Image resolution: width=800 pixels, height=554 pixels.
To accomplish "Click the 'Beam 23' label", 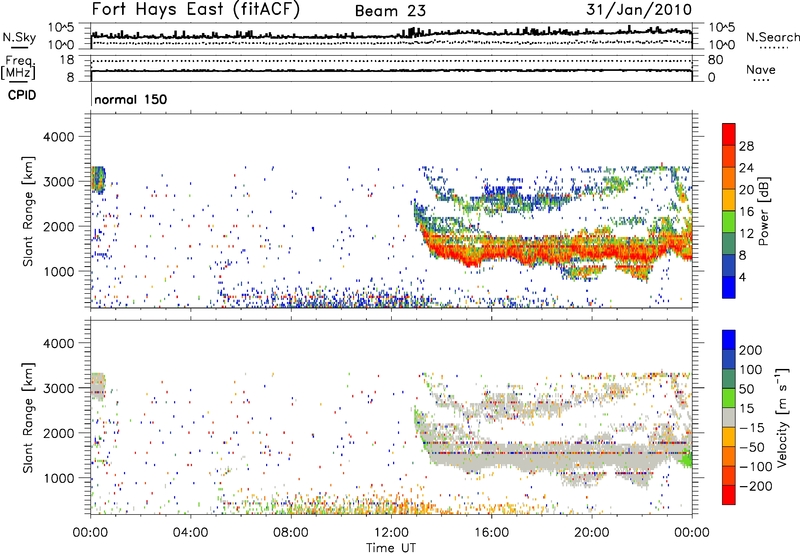I will pyautogui.click(x=390, y=11).
